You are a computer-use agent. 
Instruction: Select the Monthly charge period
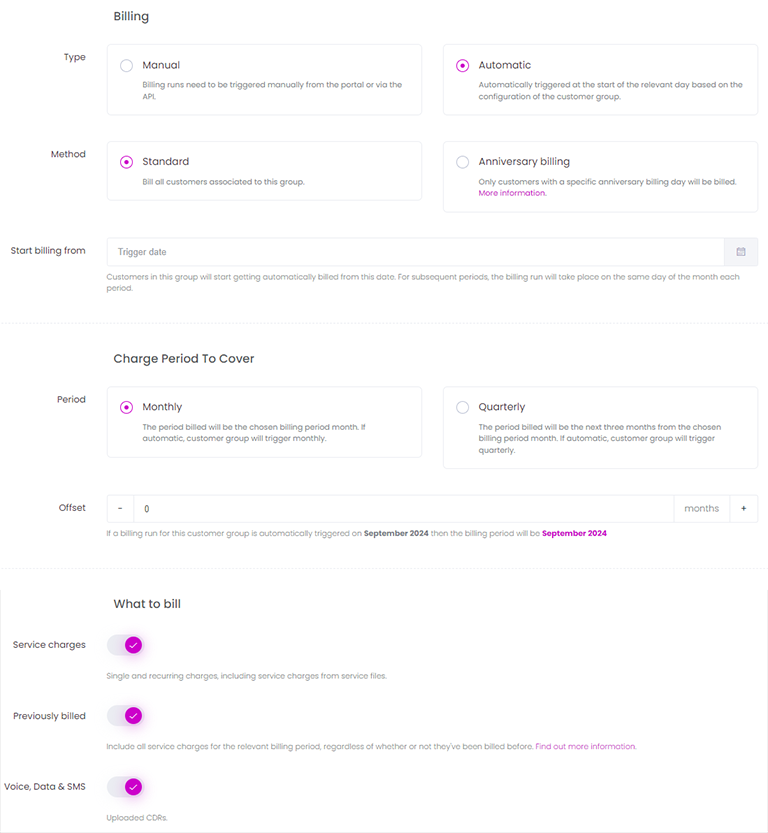point(126,407)
